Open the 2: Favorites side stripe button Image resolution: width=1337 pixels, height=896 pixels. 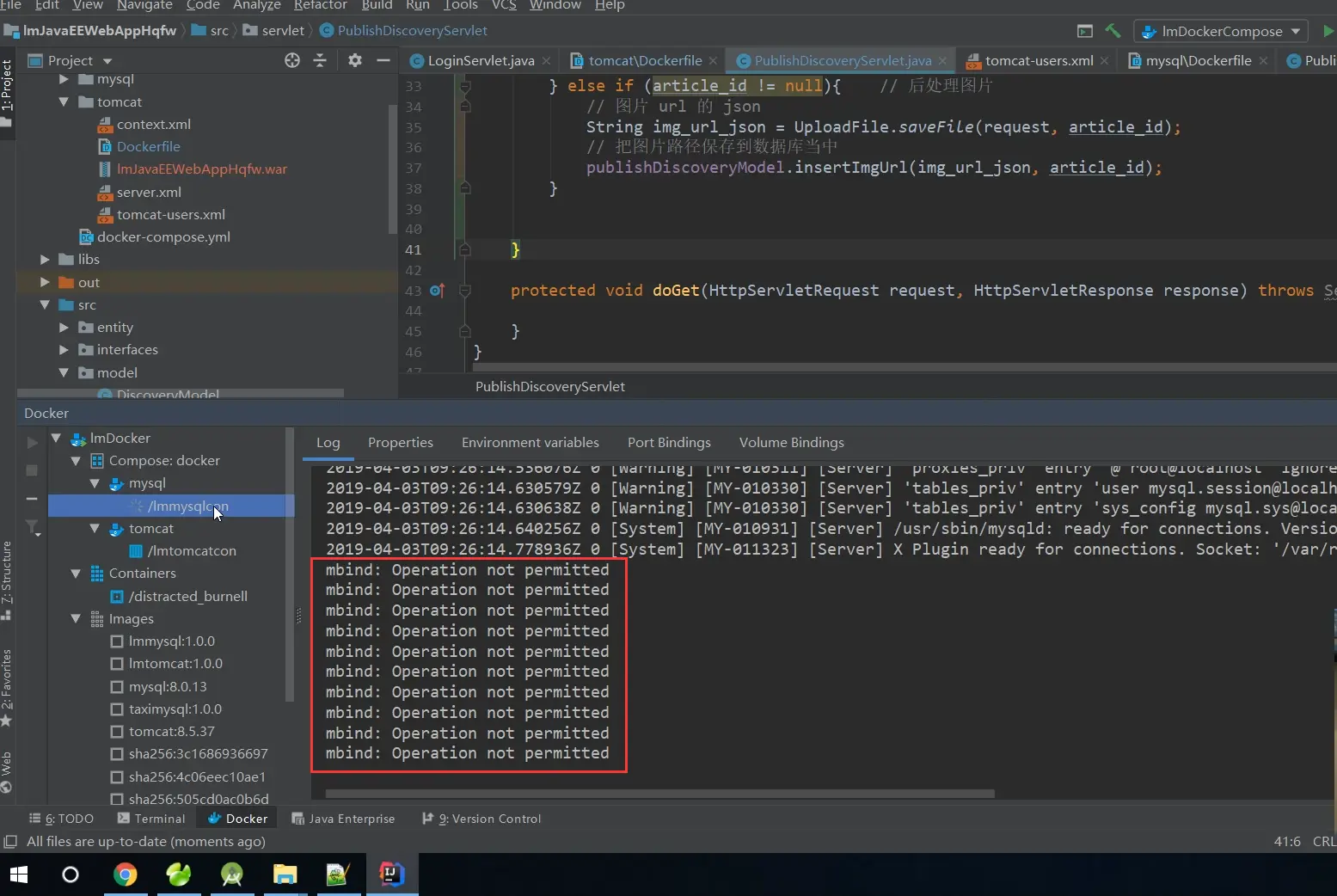[x=7, y=688]
